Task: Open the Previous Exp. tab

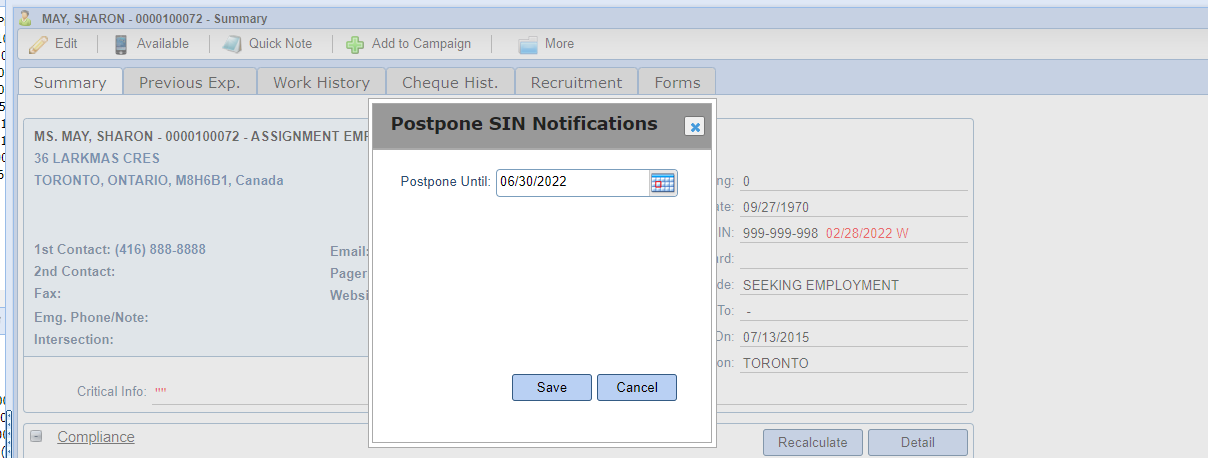Action: tap(190, 82)
